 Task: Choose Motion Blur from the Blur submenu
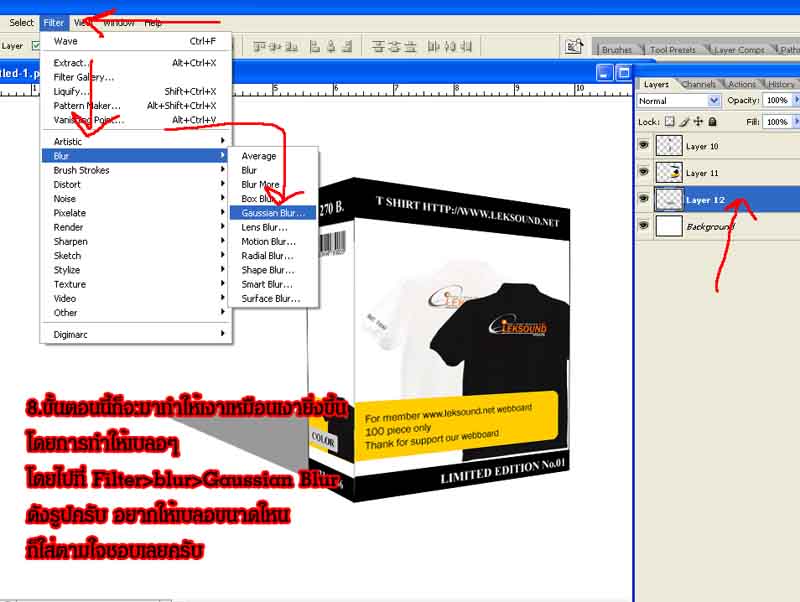click(273, 241)
